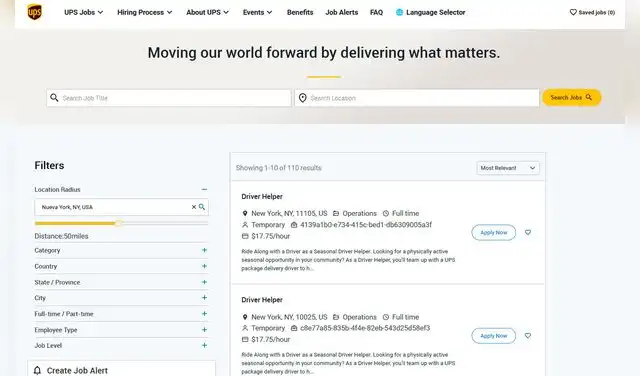Screen dimensions: 640x376
Task: Click the pay icon beside $17.75/hour in the 11105 job
Action: tap(245, 236)
